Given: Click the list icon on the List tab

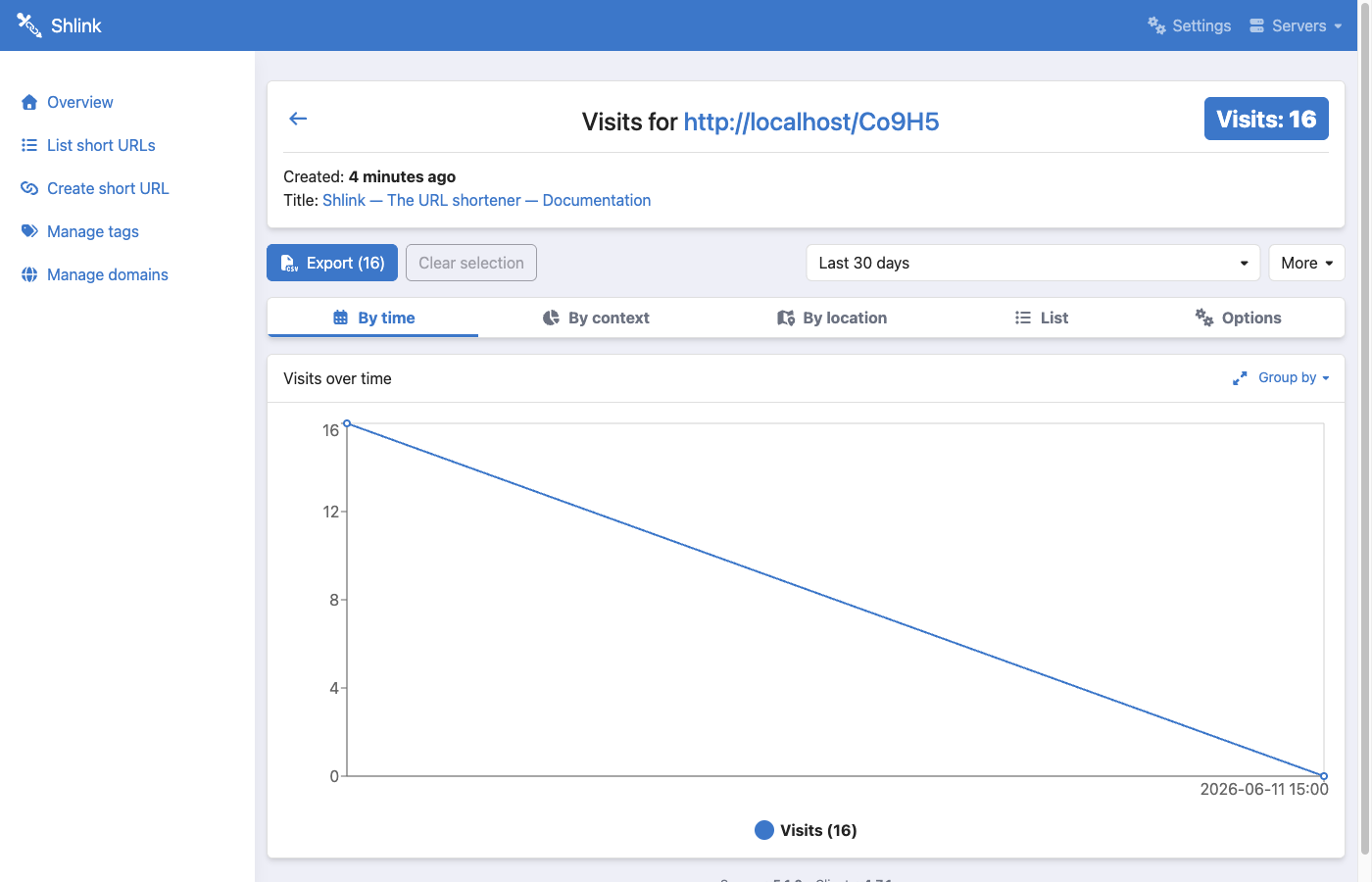Looking at the screenshot, I should (x=1023, y=318).
